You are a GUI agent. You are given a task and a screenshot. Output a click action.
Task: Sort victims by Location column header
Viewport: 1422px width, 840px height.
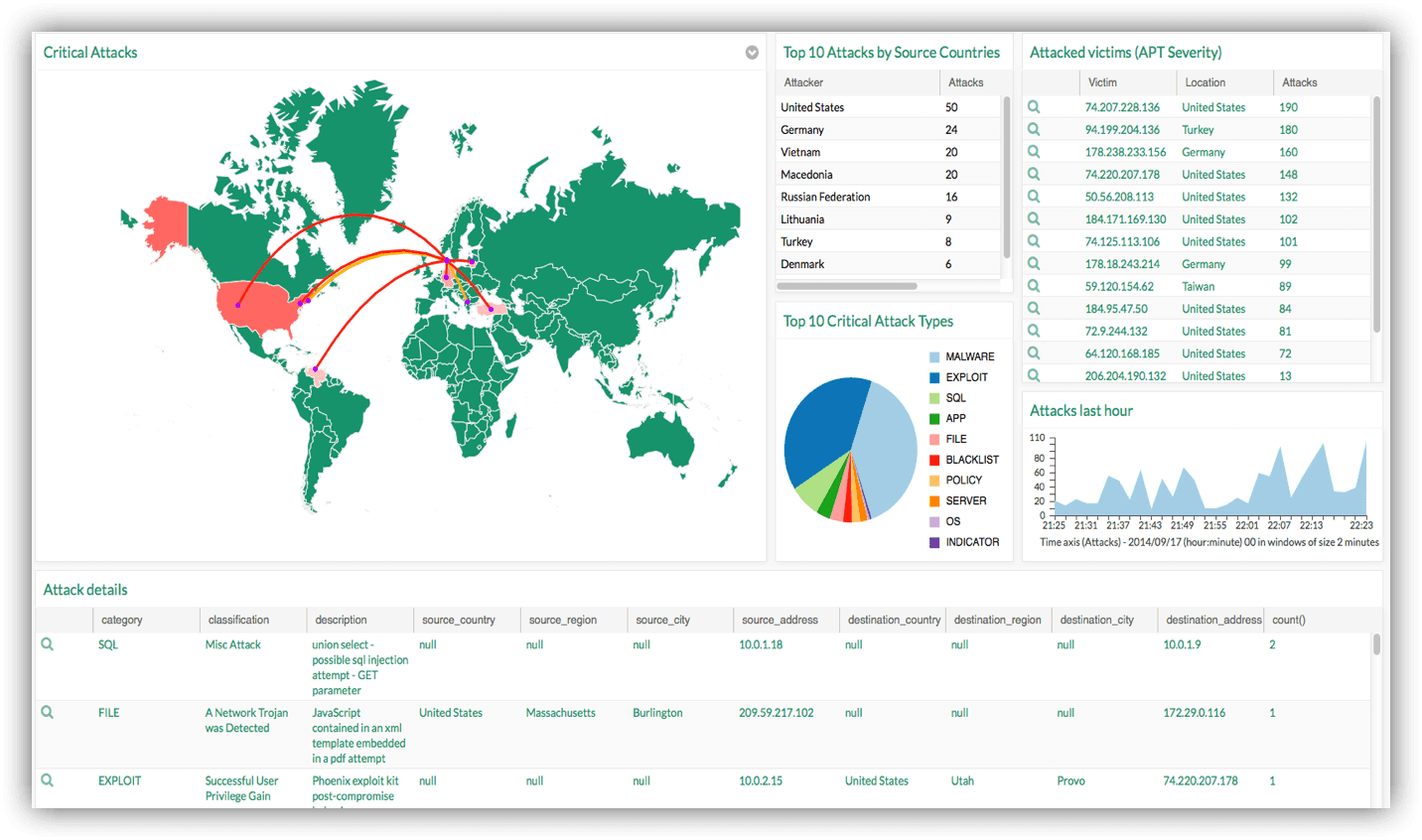pos(1205,82)
